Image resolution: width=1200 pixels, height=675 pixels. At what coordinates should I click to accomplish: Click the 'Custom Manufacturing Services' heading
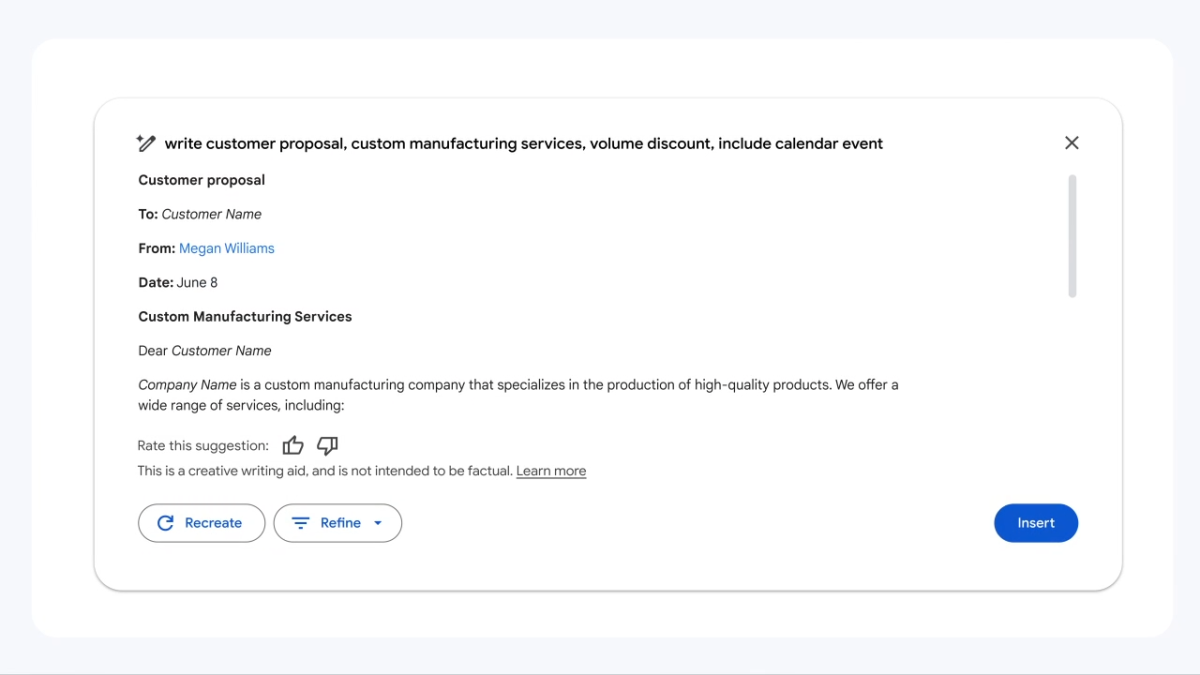tap(245, 317)
